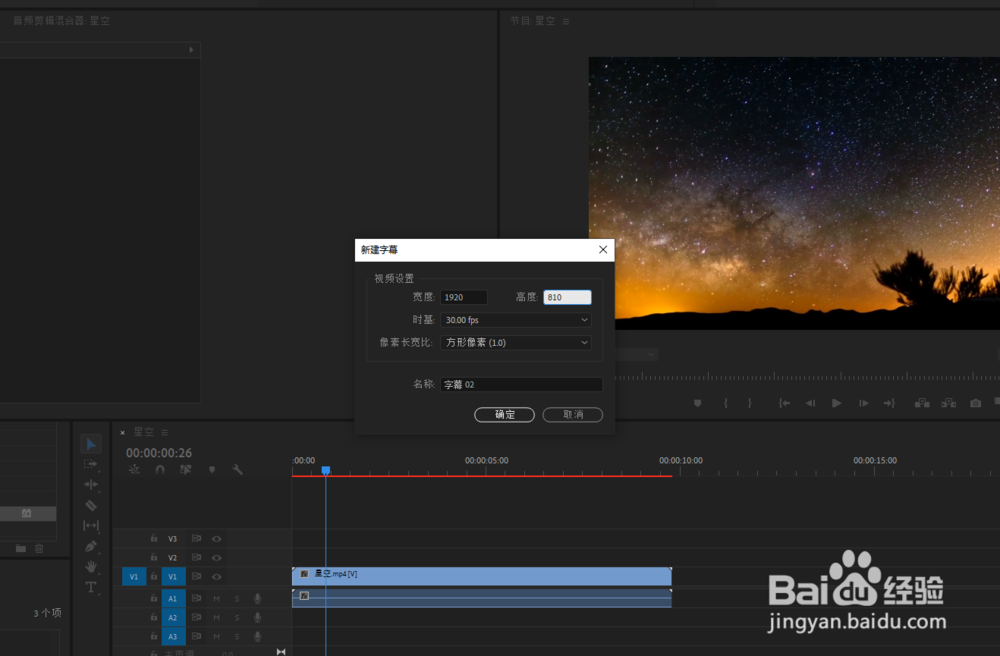The height and width of the screenshot is (656, 1000).
Task: Toggle lock on track A1
Action: pos(154,599)
